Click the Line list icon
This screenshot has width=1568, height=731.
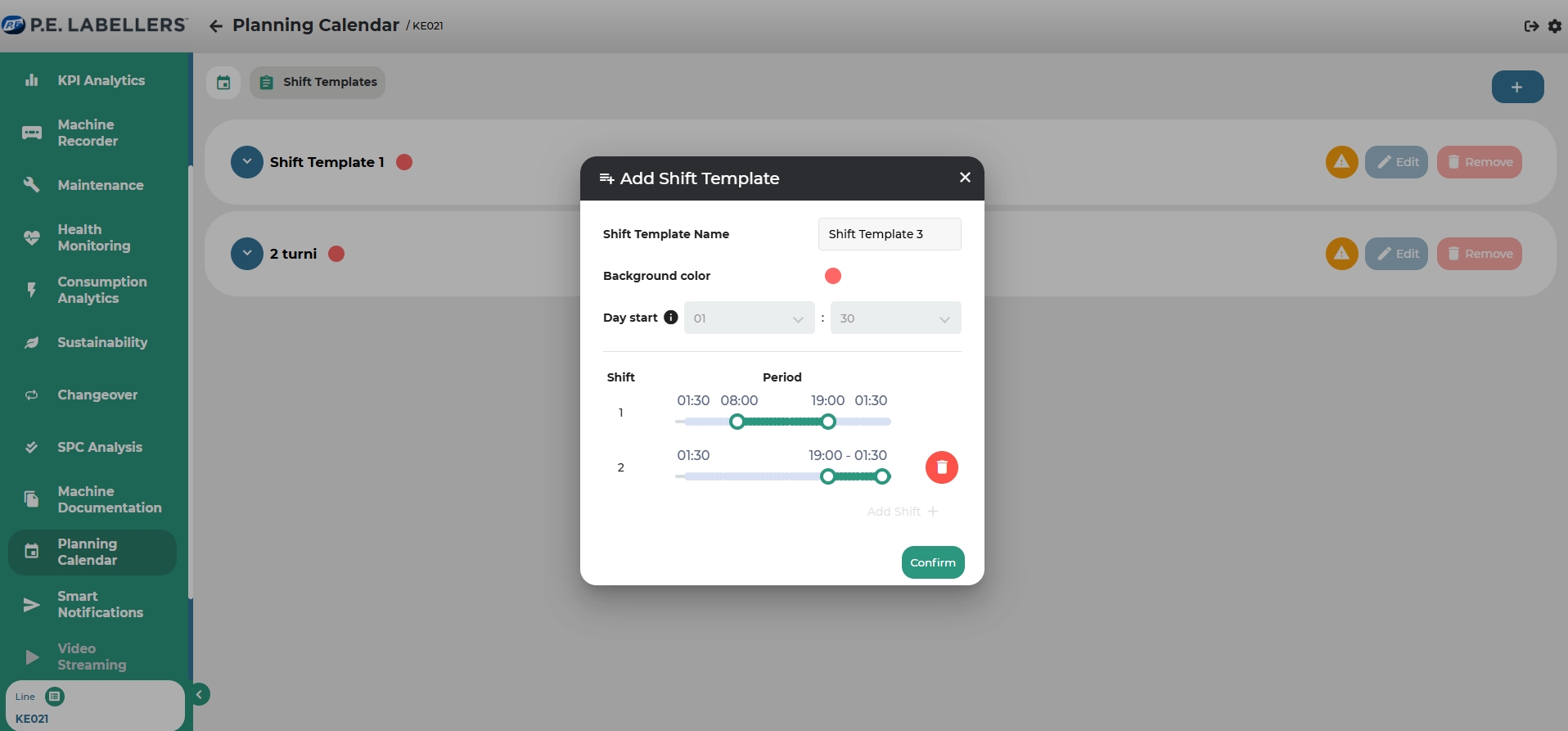[55, 697]
